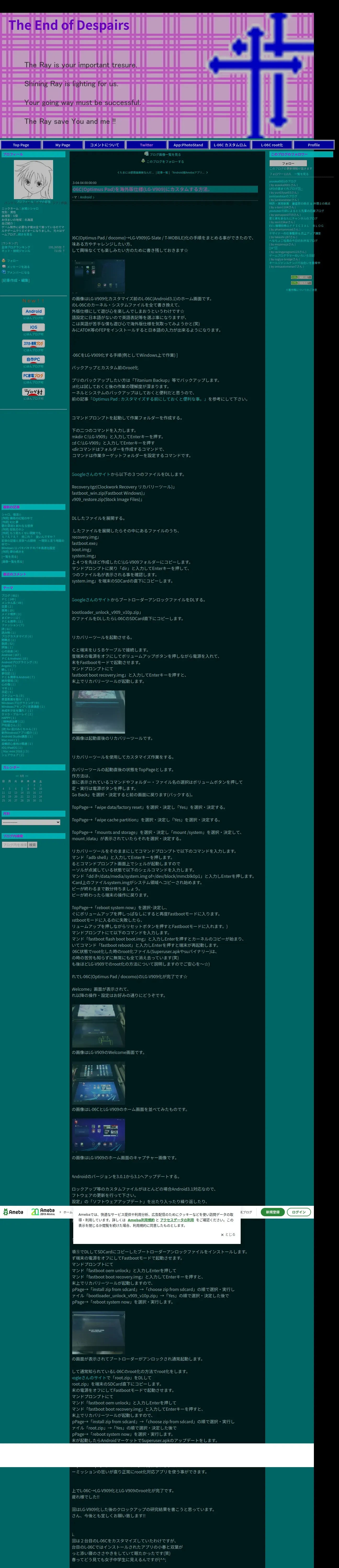Open the Twitter navigation tab
The width and height of the screenshot is (339, 1568).
[x=146, y=145]
